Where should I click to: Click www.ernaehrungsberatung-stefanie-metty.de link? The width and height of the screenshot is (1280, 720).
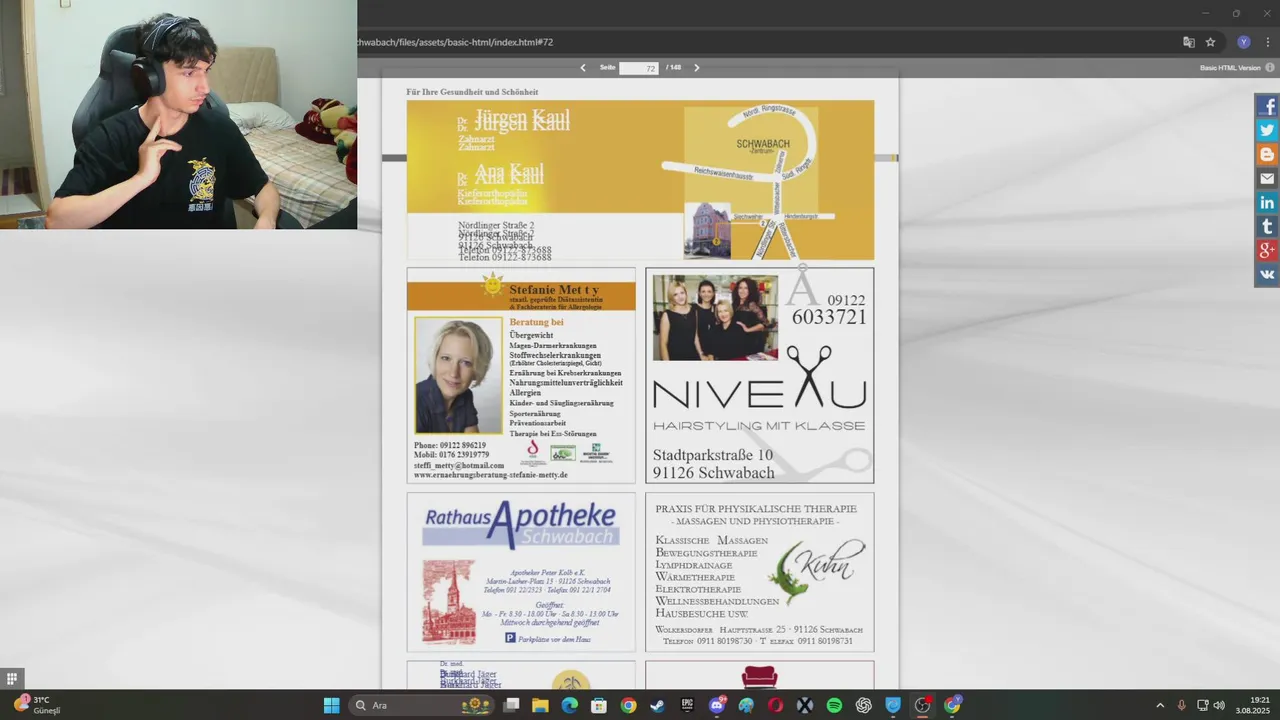(x=491, y=475)
